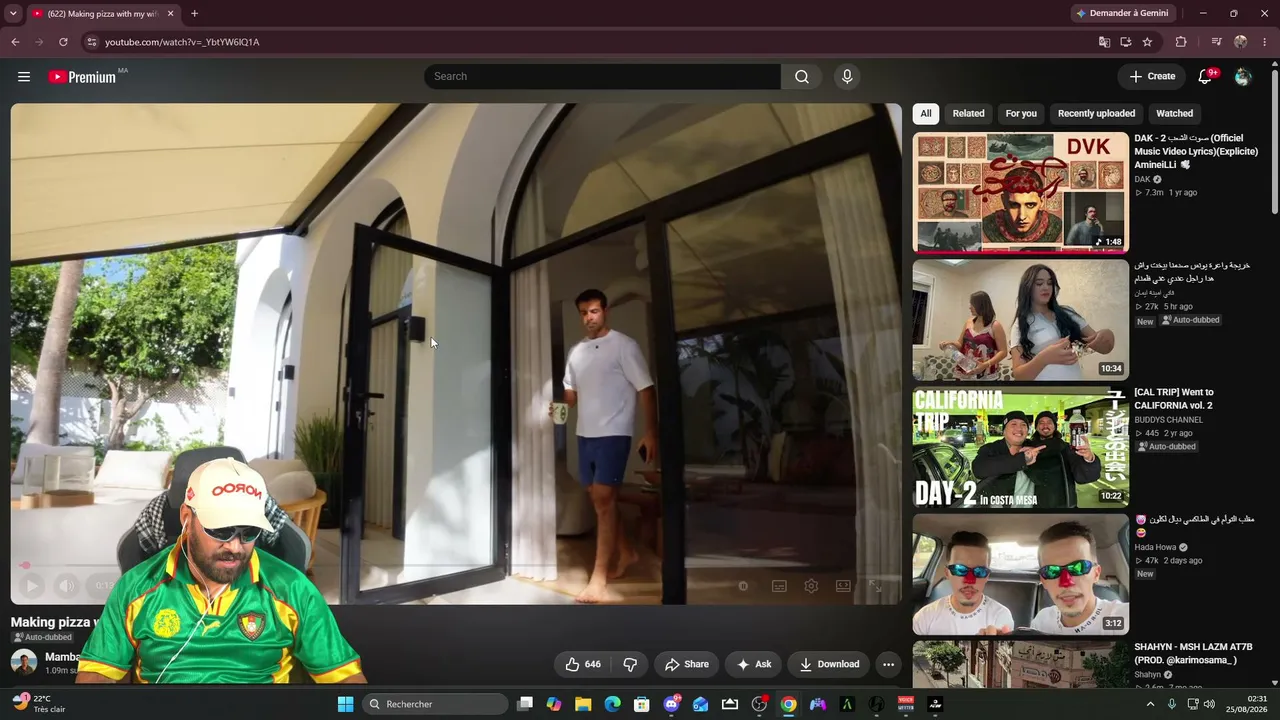Toggle subtitles in the video player
The width and height of the screenshot is (1280, 720).
tap(779, 586)
